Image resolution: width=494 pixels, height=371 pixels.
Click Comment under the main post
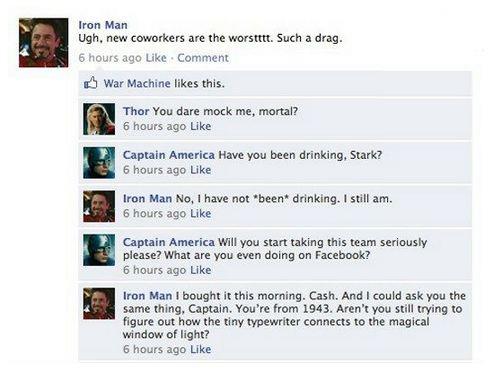[203, 58]
